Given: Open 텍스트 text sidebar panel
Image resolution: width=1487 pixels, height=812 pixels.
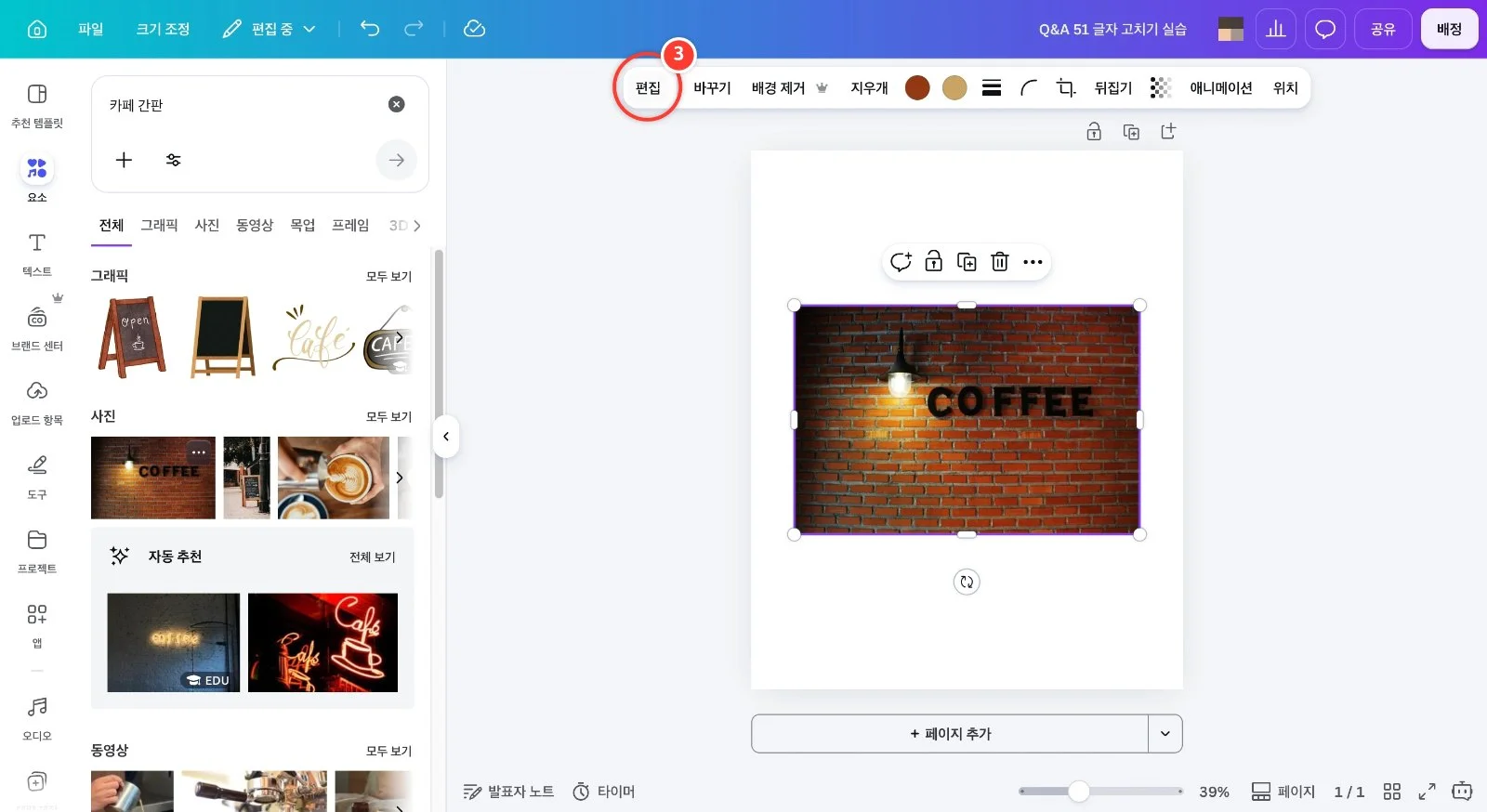Looking at the screenshot, I should 37,255.
